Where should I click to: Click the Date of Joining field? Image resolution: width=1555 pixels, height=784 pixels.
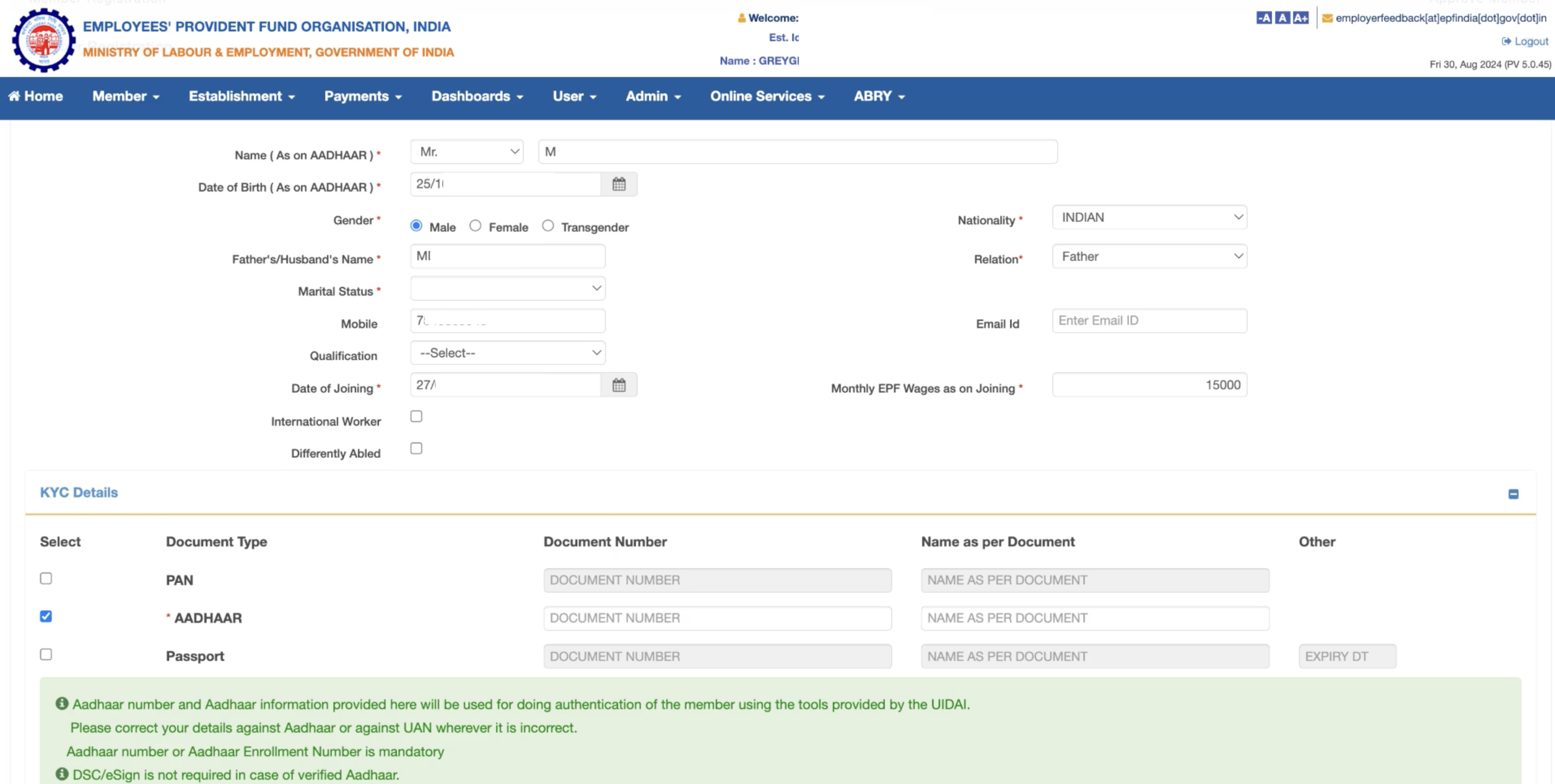pos(506,385)
